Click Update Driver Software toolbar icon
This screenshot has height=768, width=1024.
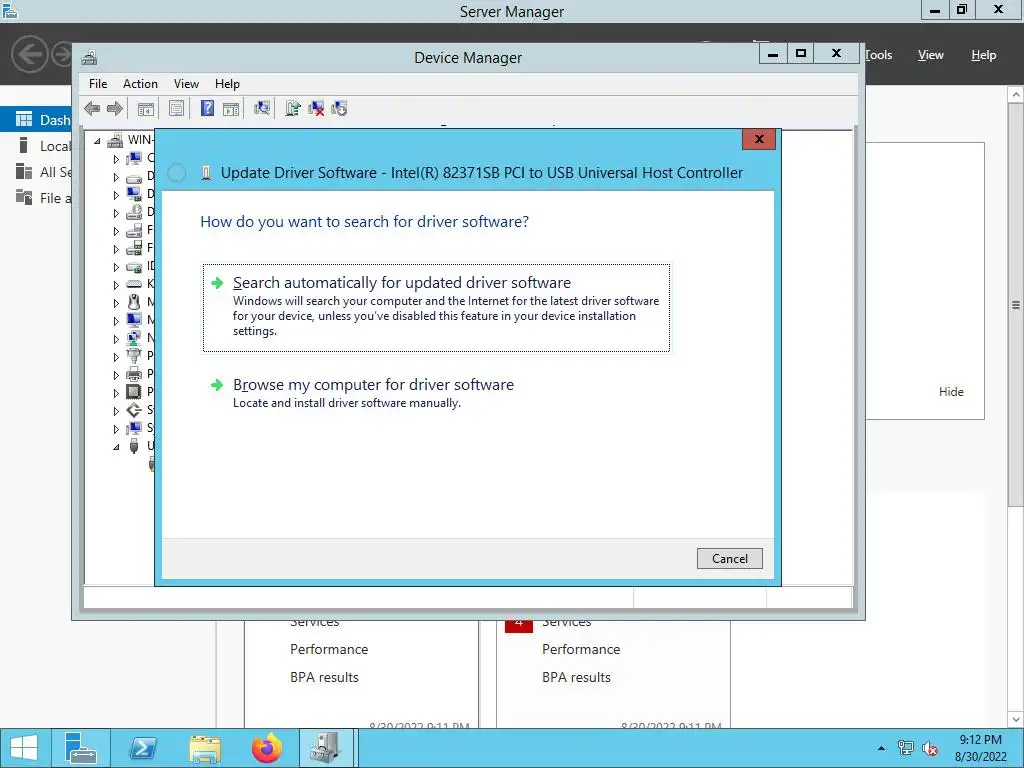[x=293, y=108]
